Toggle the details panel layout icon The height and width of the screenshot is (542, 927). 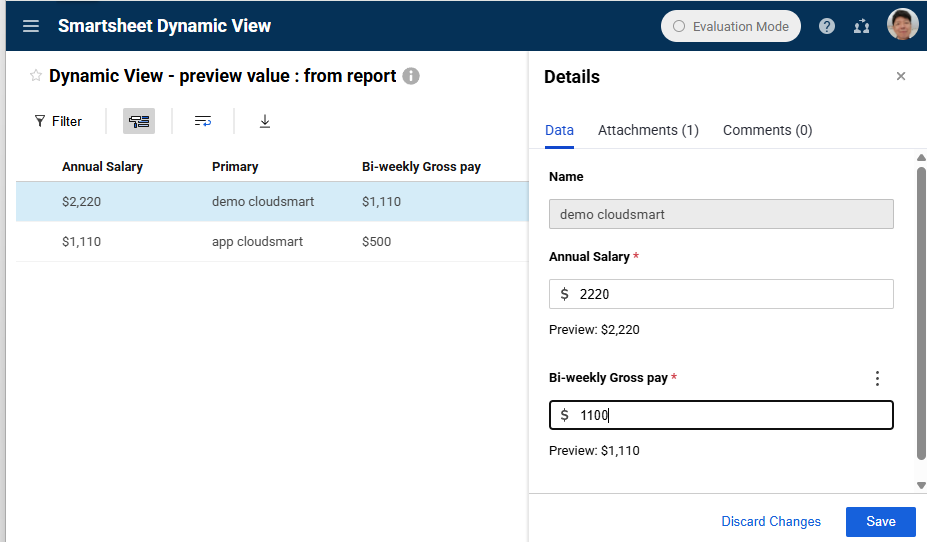click(139, 121)
